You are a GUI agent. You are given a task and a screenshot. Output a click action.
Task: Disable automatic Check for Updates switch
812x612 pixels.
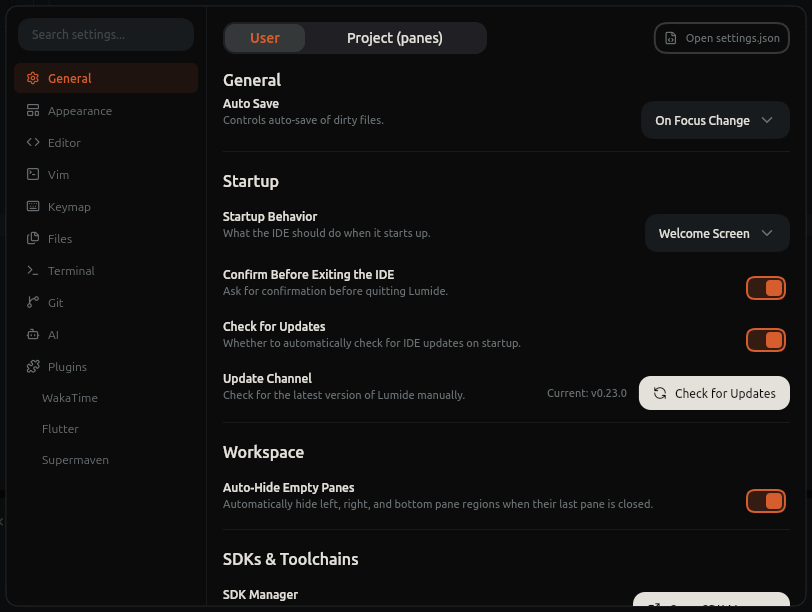point(766,340)
